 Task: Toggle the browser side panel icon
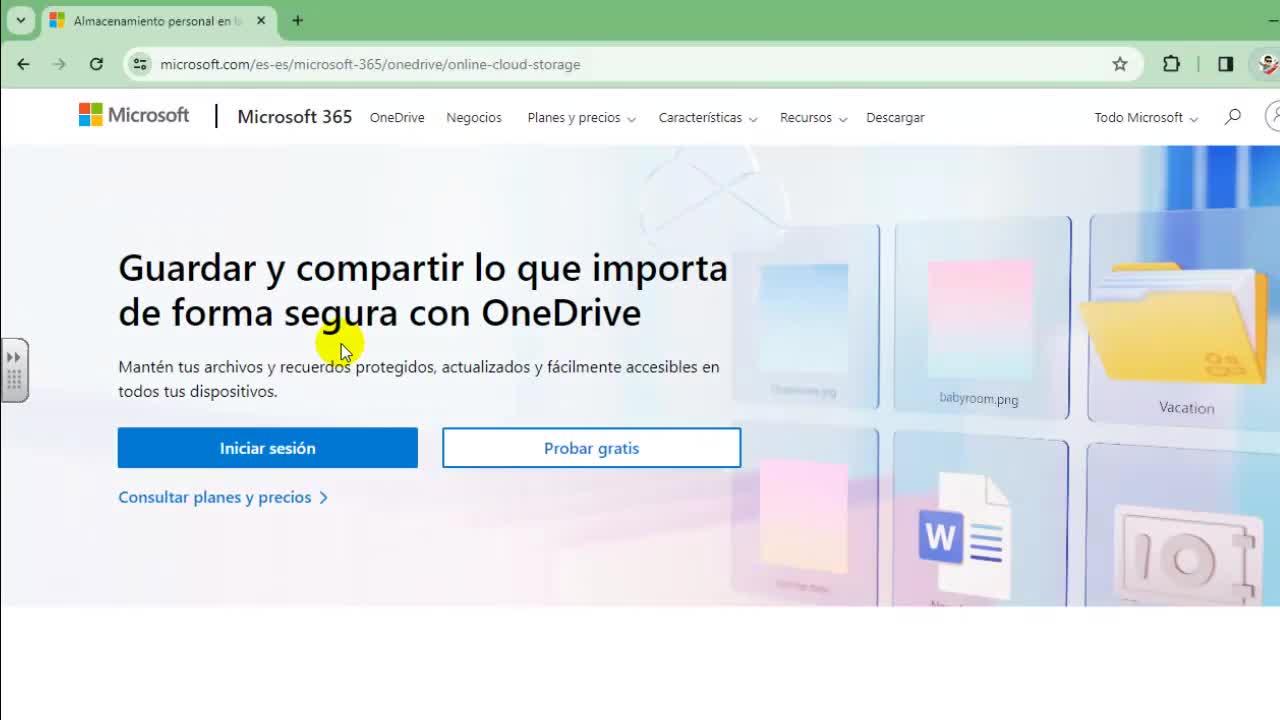coord(1225,64)
